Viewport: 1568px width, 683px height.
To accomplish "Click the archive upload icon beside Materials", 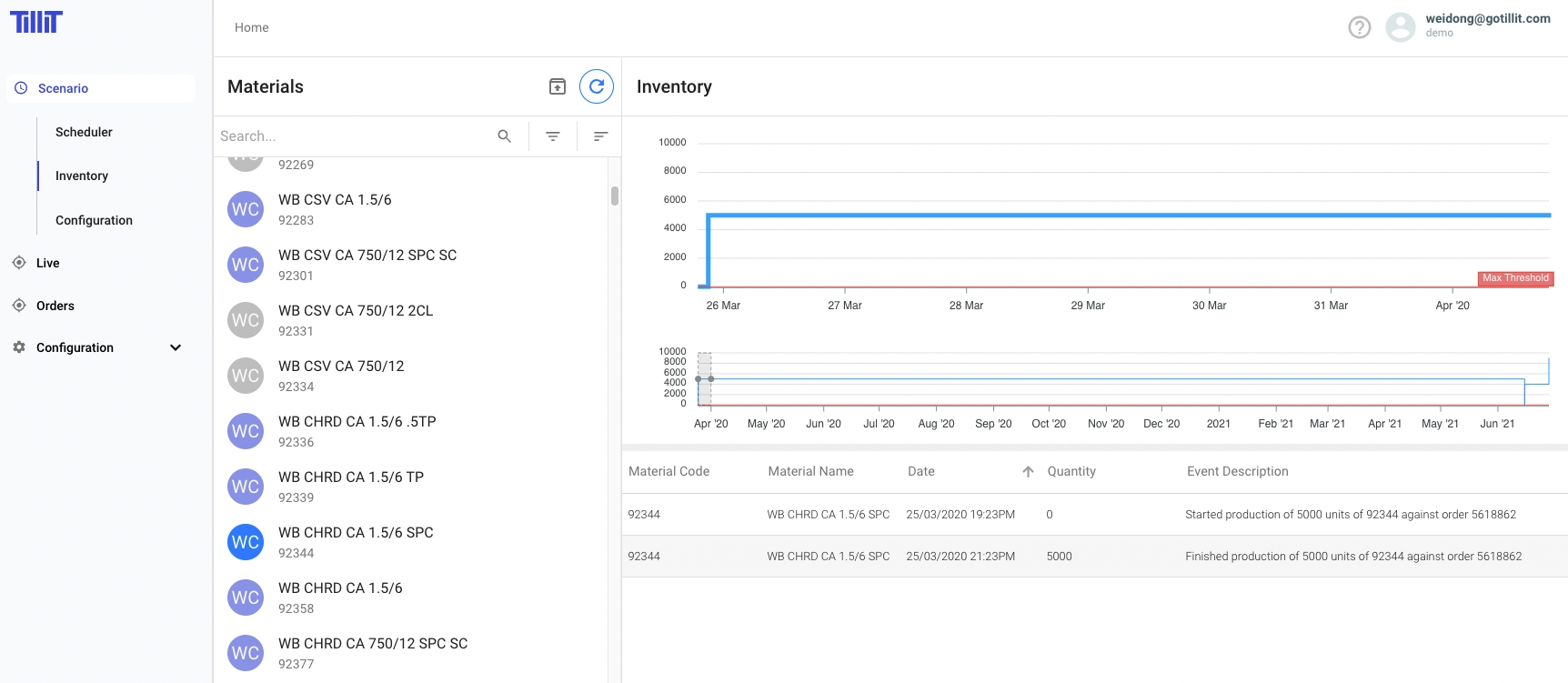I will [558, 86].
